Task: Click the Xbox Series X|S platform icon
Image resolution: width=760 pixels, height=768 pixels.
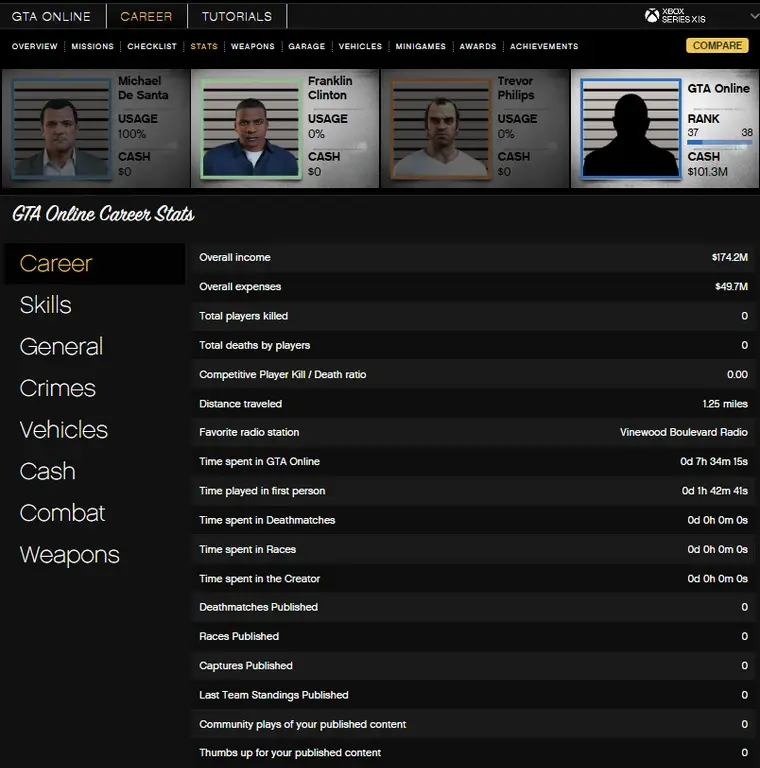Action: tap(651, 16)
